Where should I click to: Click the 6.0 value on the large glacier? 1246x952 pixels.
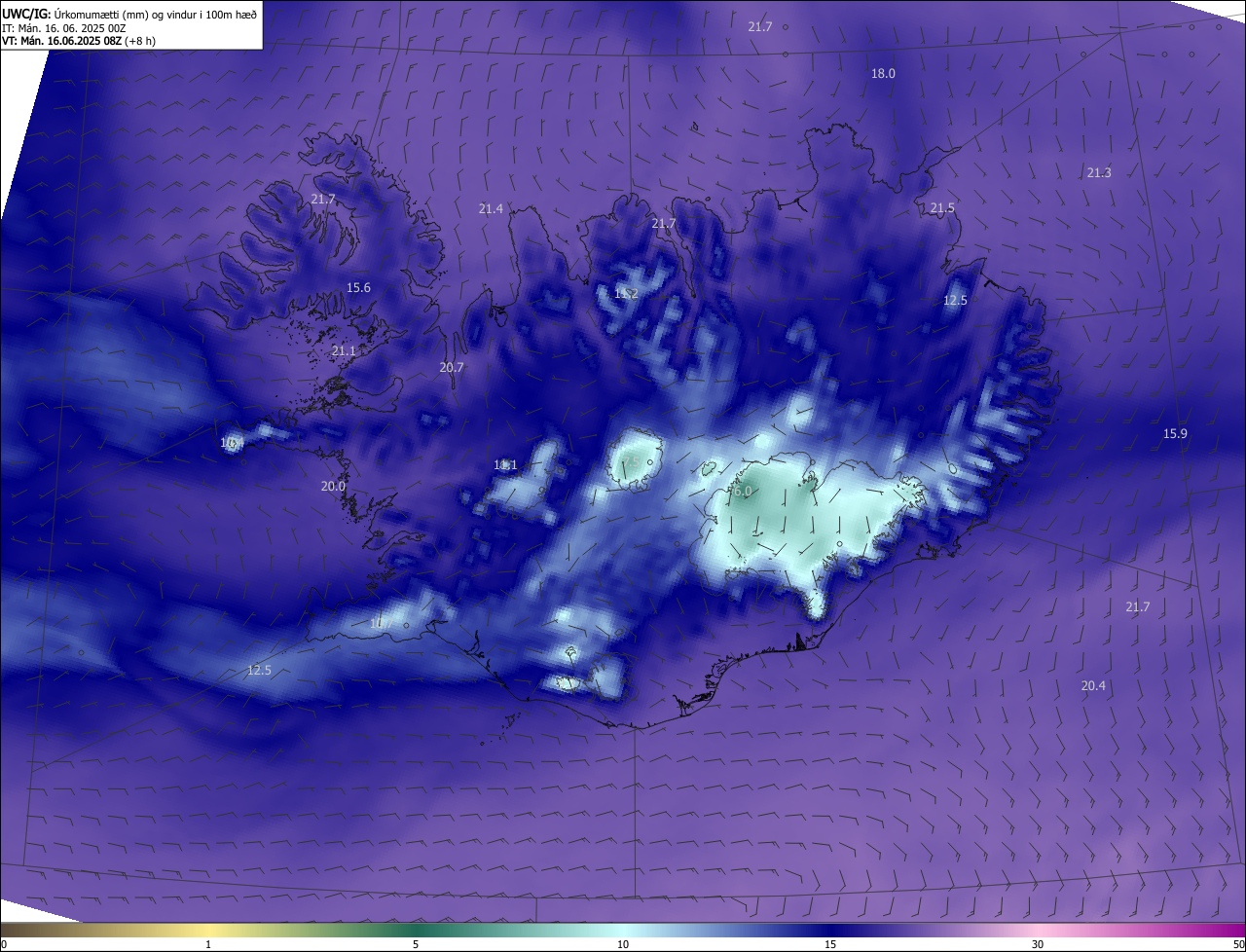coord(742,493)
